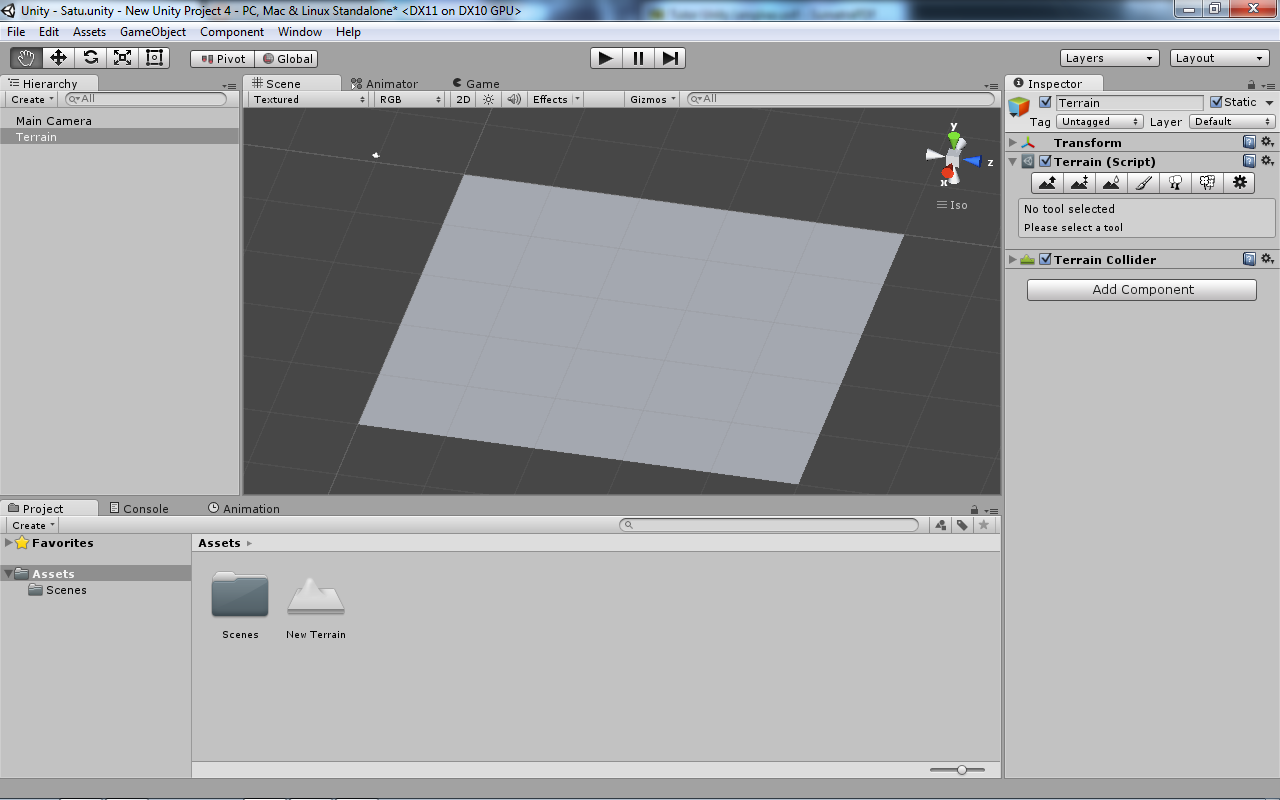Select the Raise/Lower Terrain tool
Viewport: 1280px width, 800px height.
pos(1047,183)
